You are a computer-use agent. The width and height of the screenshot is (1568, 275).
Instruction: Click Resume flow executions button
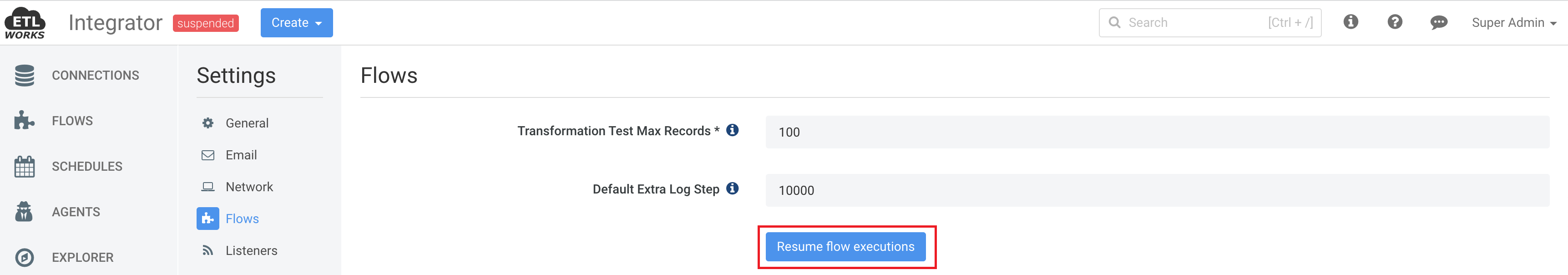pos(845,247)
